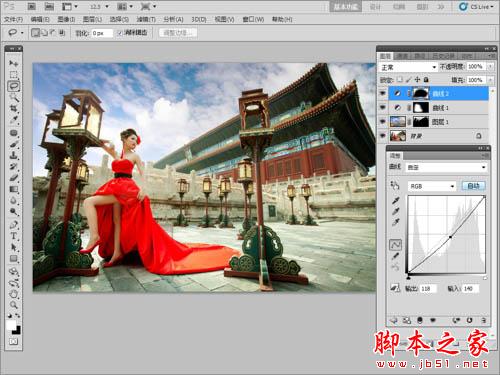Select the Eraser tool
The height and width of the screenshot is (375, 500).
point(13,177)
